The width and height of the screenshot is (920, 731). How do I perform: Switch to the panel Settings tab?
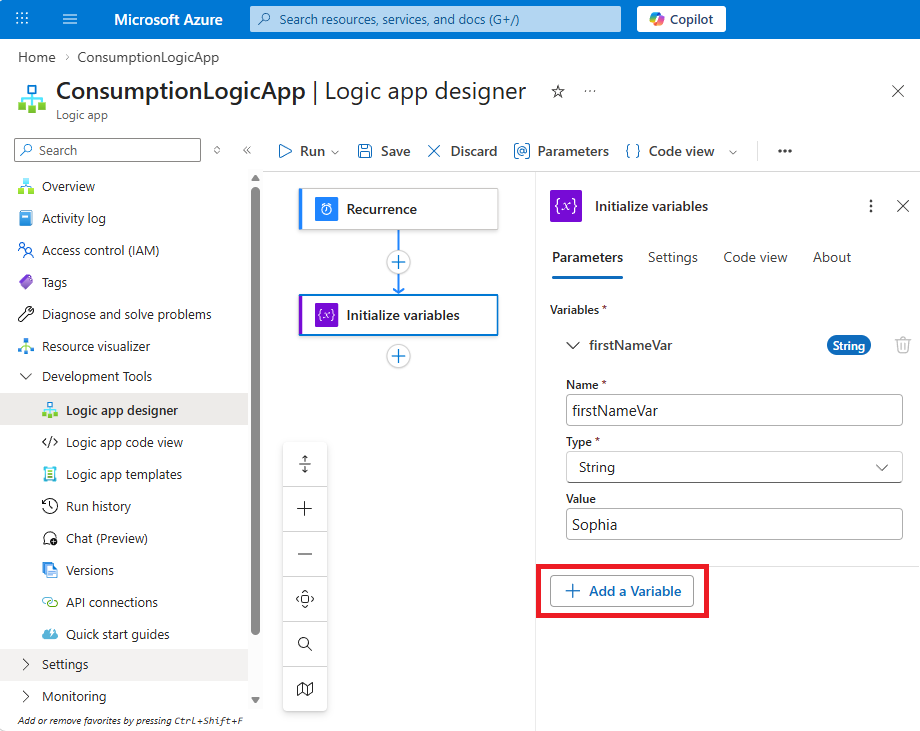pyautogui.click(x=672, y=258)
